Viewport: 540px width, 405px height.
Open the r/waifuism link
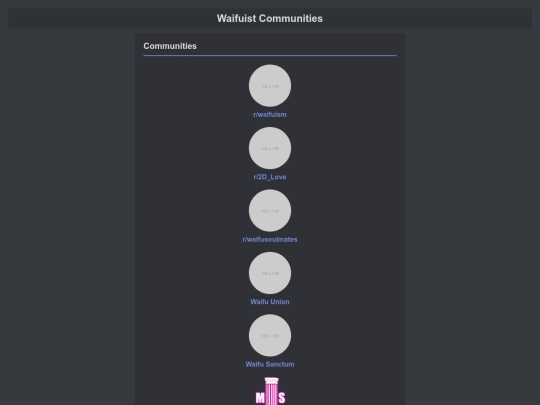(x=270, y=115)
